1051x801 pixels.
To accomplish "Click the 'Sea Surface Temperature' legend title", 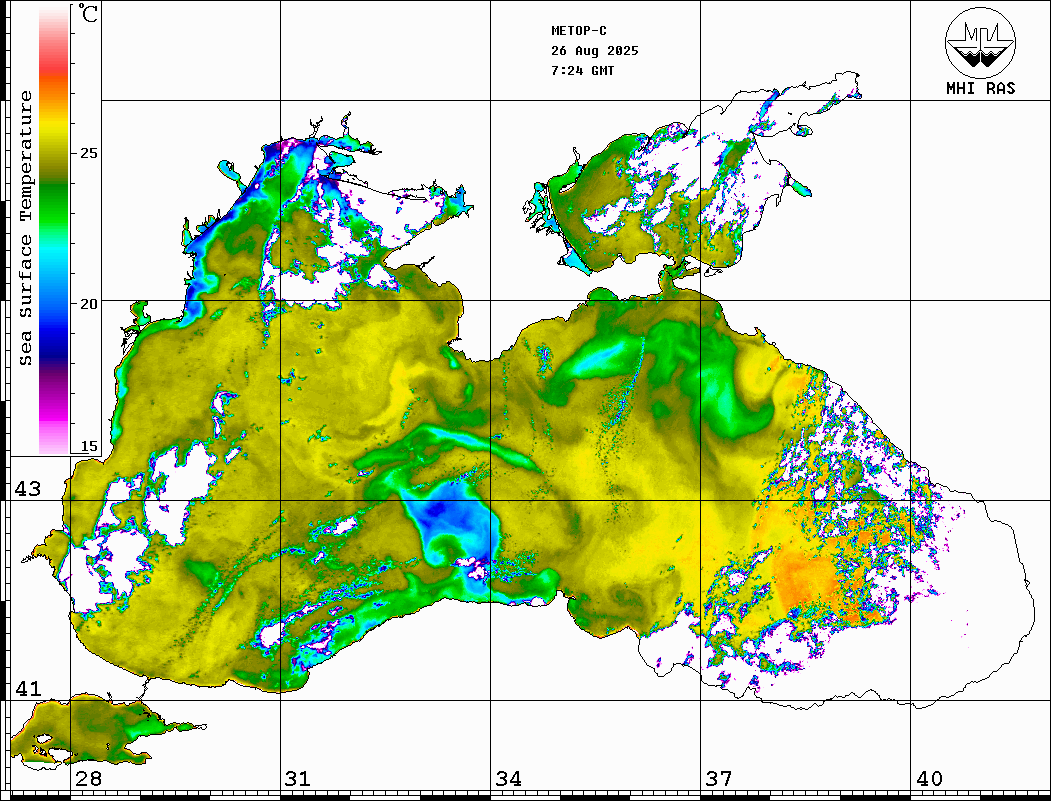I will click(25, 229).
